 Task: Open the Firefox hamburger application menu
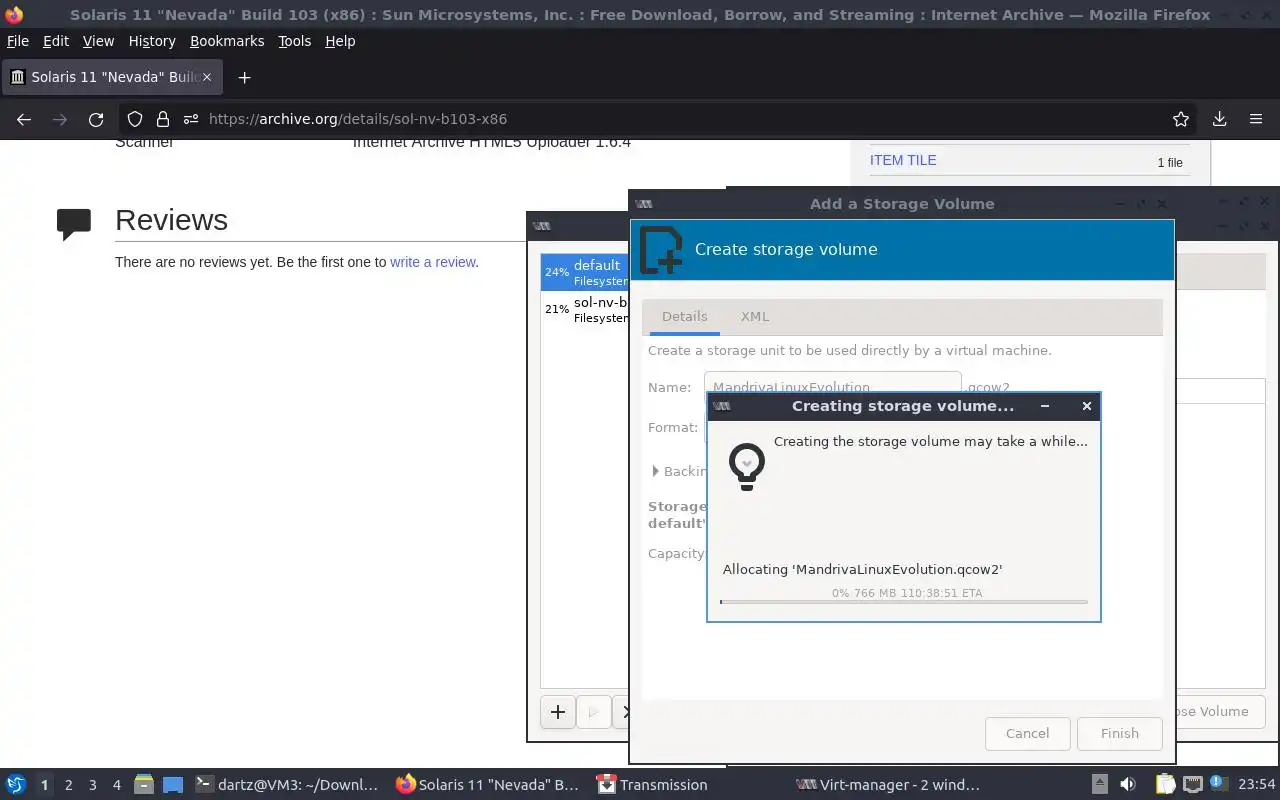[x=1256, y=119]
